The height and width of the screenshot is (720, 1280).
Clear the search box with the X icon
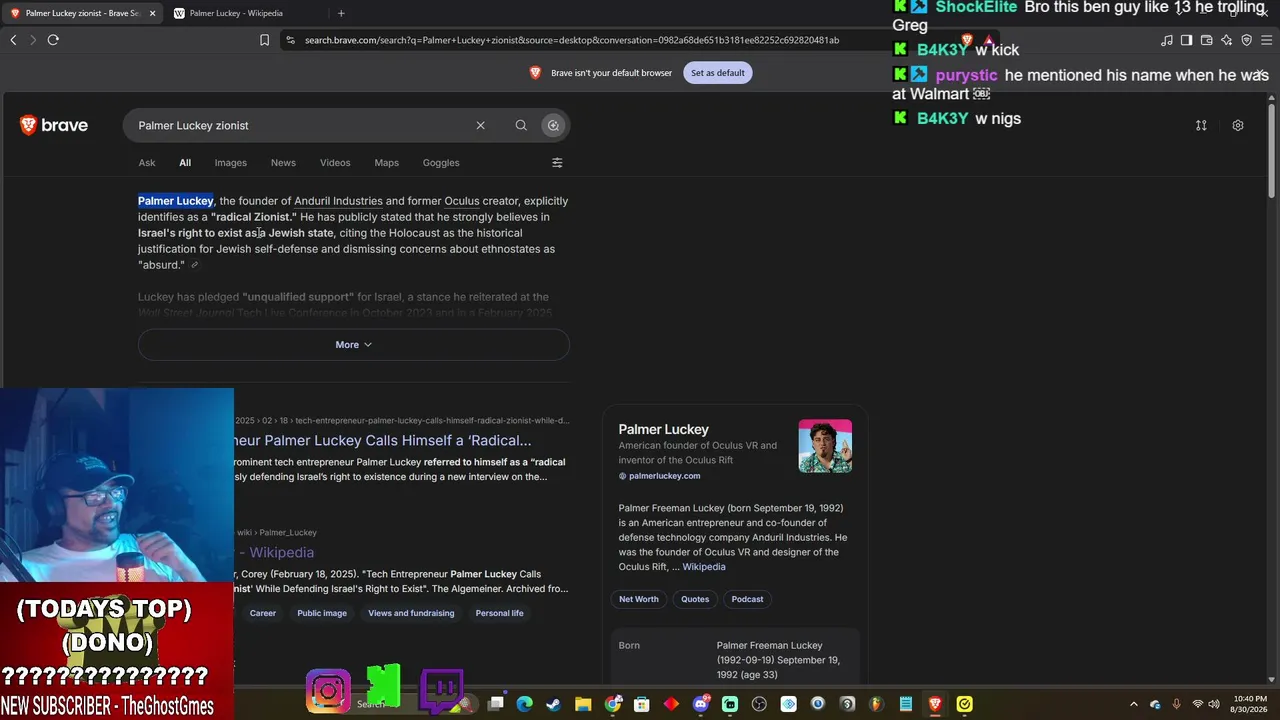click(480, 125)
